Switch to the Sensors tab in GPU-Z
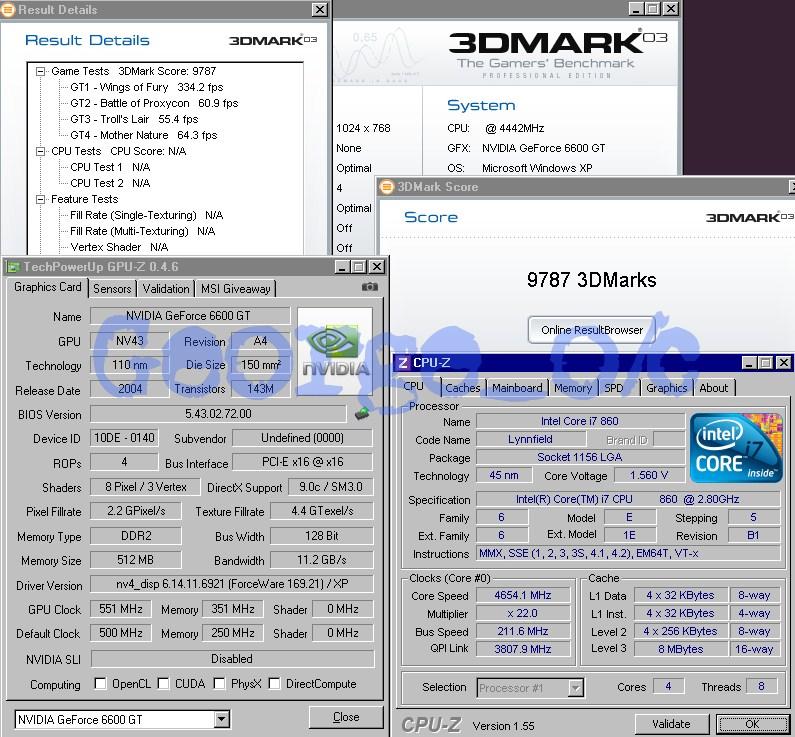The height and width of the screenshot is (737, 795). (x=112, y=289)
